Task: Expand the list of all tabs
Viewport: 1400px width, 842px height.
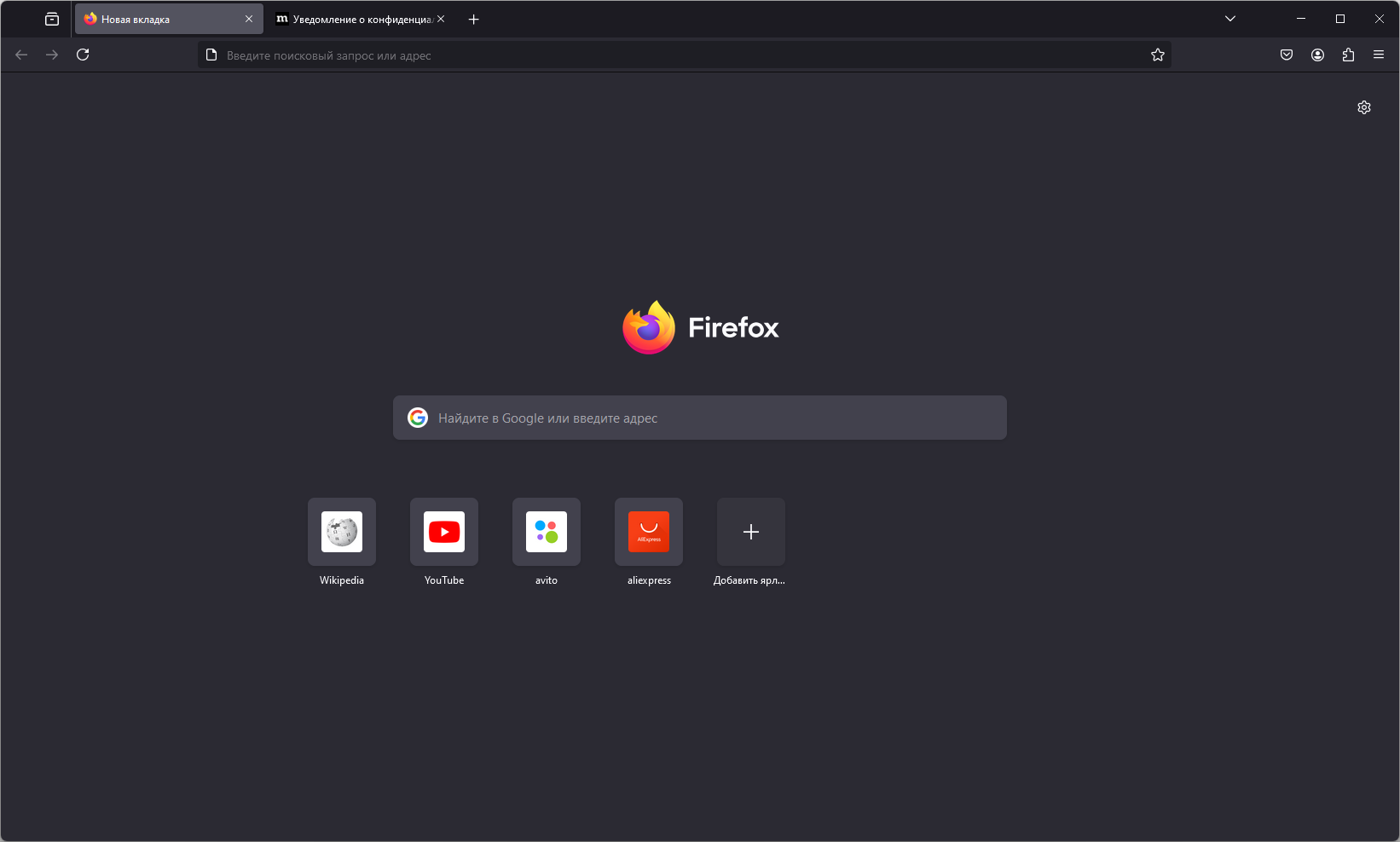Action: pyautogui.click(x=1230, y=19)
